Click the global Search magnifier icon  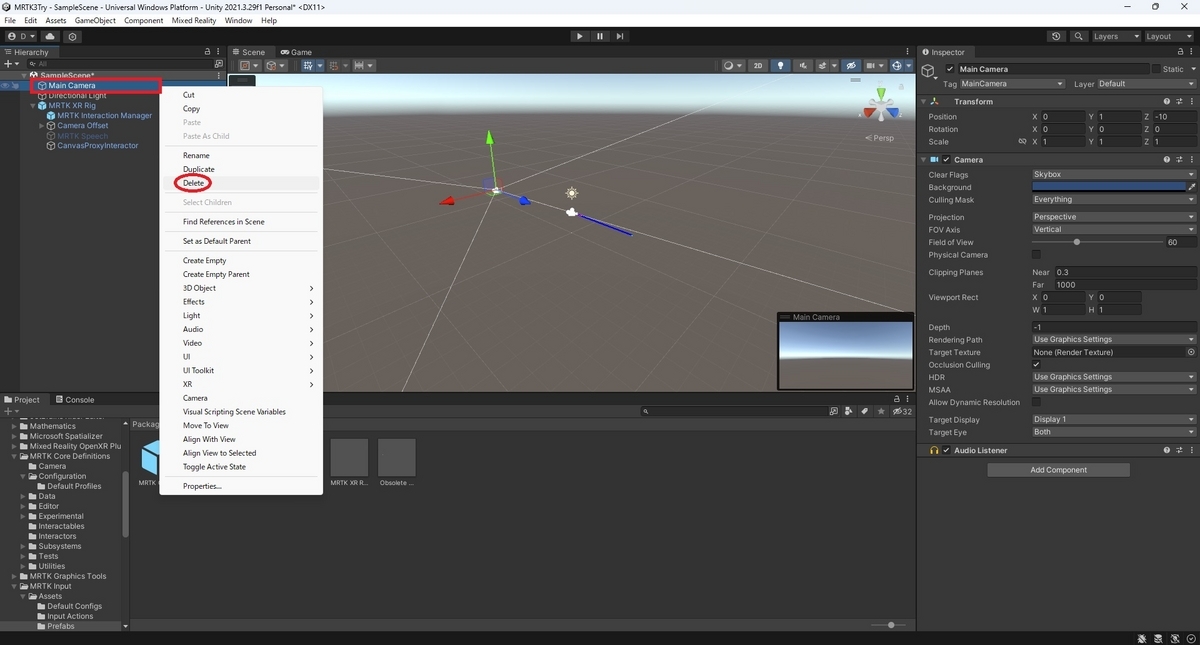[1079, 36]
